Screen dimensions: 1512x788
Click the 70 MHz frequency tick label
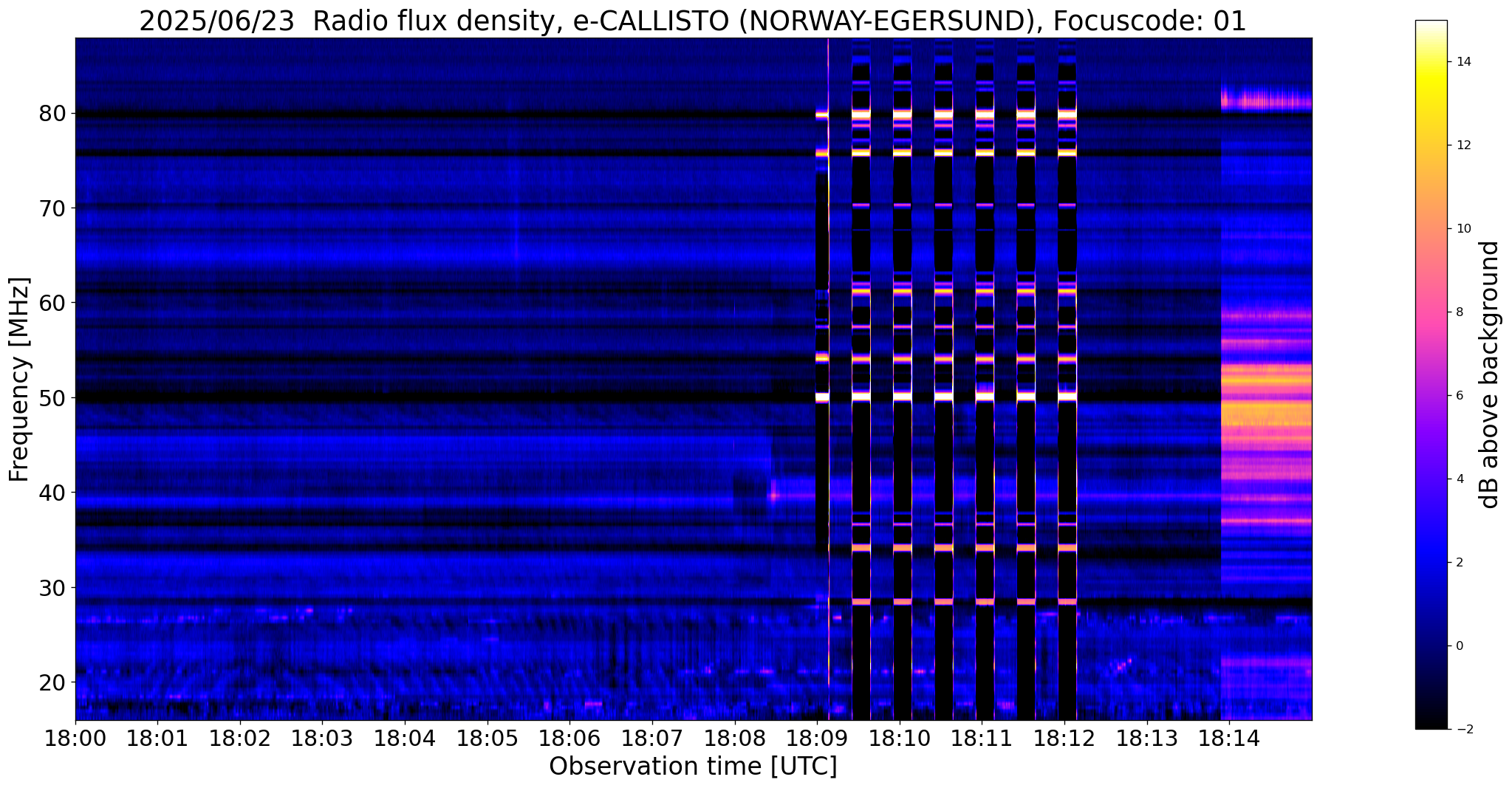pos(52,208)
